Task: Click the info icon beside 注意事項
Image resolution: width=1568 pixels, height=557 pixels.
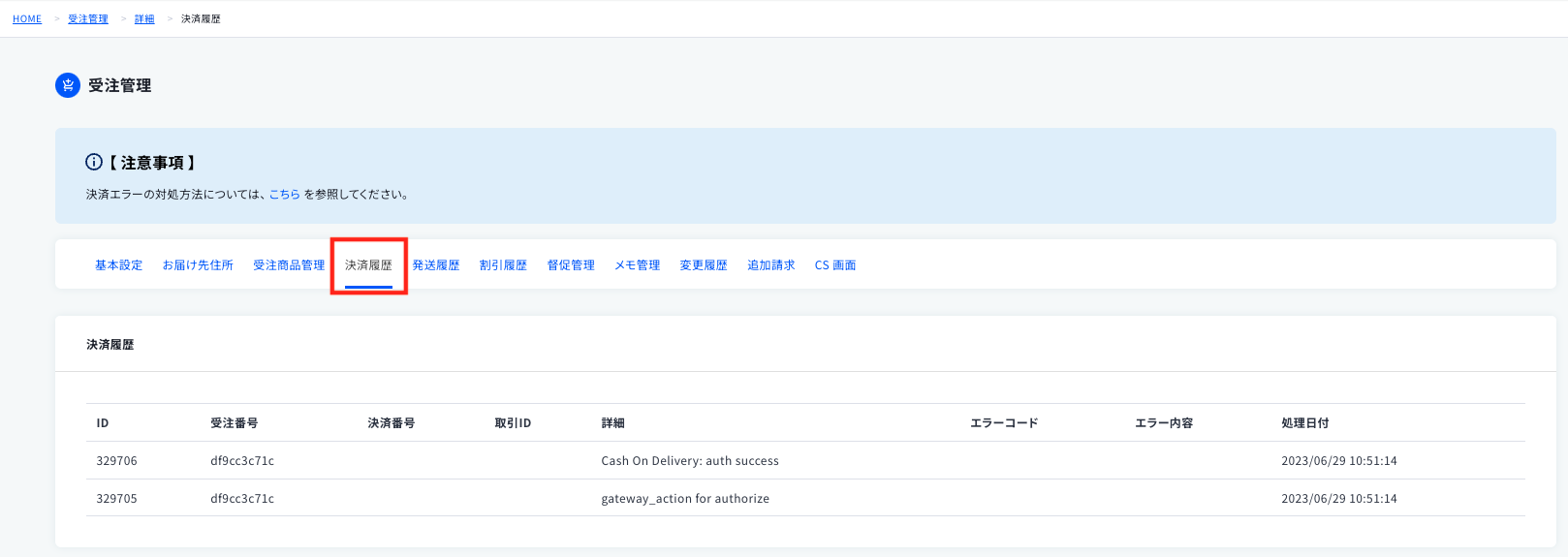Action: (x=94, y=162)
